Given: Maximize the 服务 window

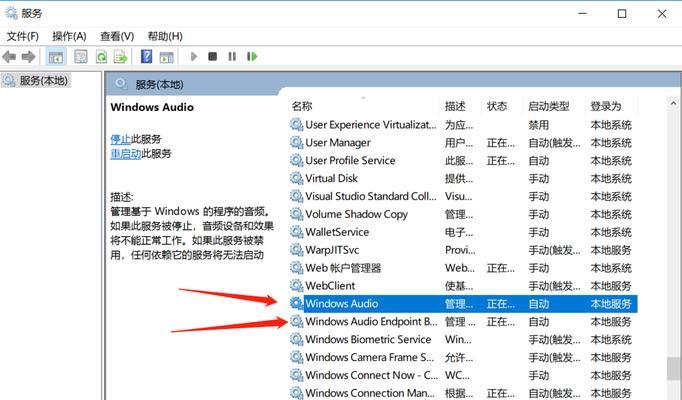Looking at the screenshot, I should [622, 13].
